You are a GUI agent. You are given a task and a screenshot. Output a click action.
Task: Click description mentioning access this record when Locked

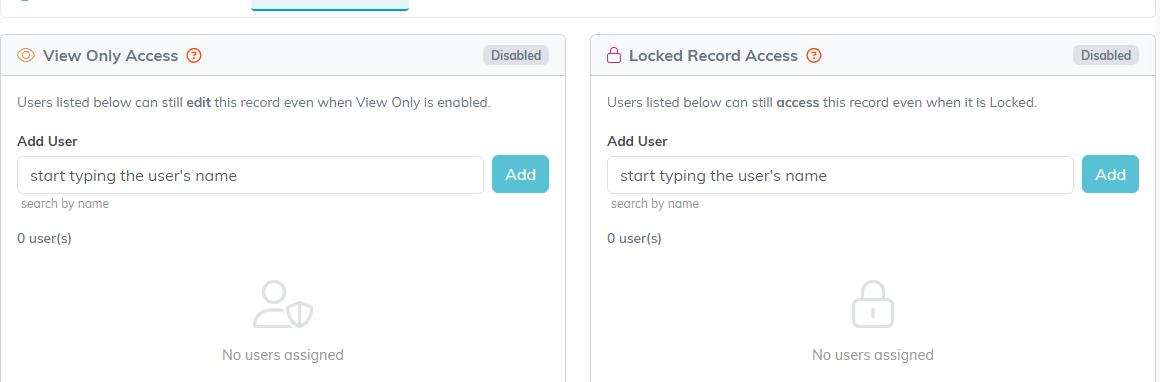pos(822,103)
